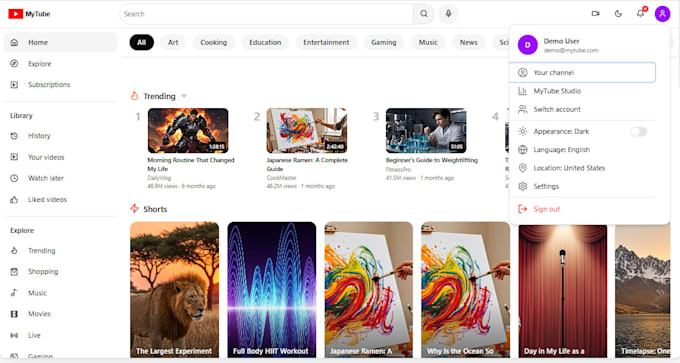
Task: Click the MyTube Studio chart icon
Action: coord(523,91)
